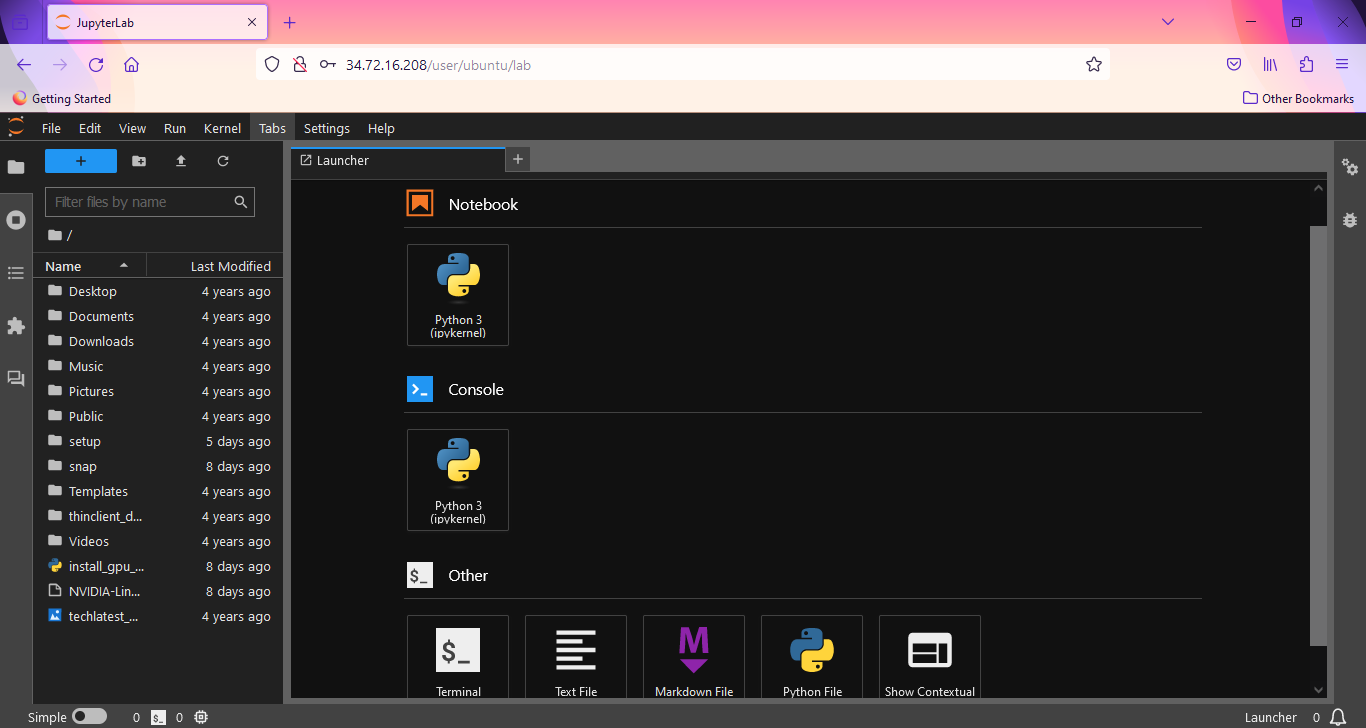Open a new browser tab

(x=290, y=22)
